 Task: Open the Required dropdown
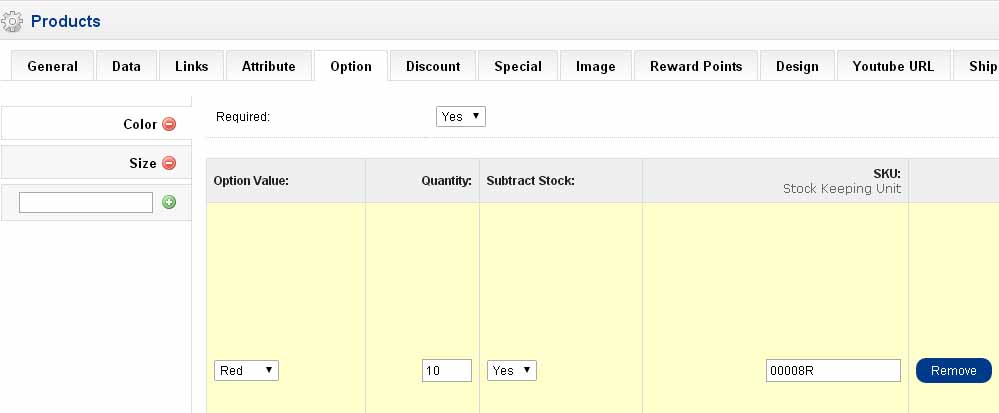coord(460,116)
